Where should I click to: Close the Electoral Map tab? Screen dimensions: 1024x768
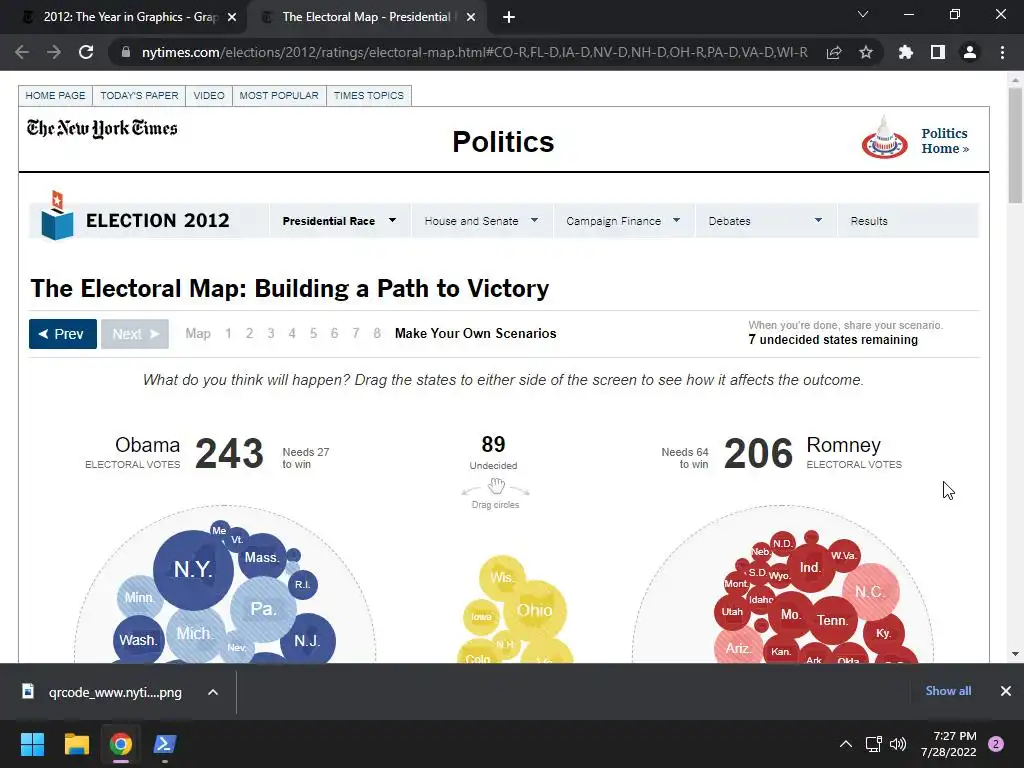(x=471, y=18)
